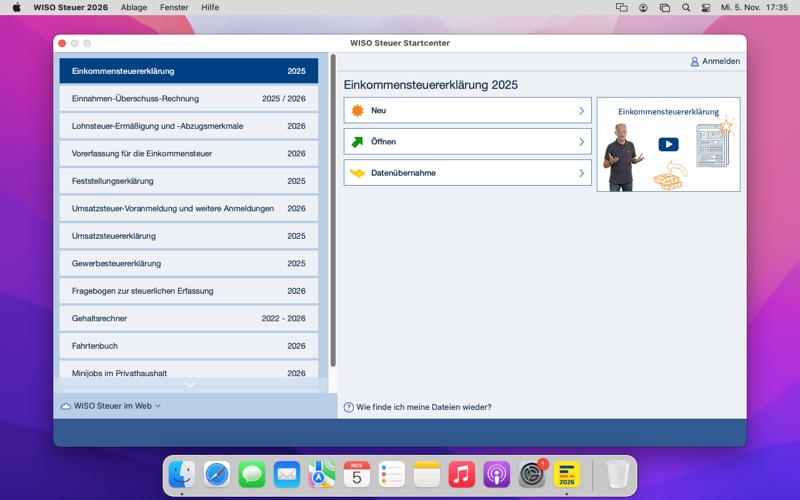The height and width of the screenshot is (500, 800).
Task: Click Öffnen to open a tax file
Action: 467,142
